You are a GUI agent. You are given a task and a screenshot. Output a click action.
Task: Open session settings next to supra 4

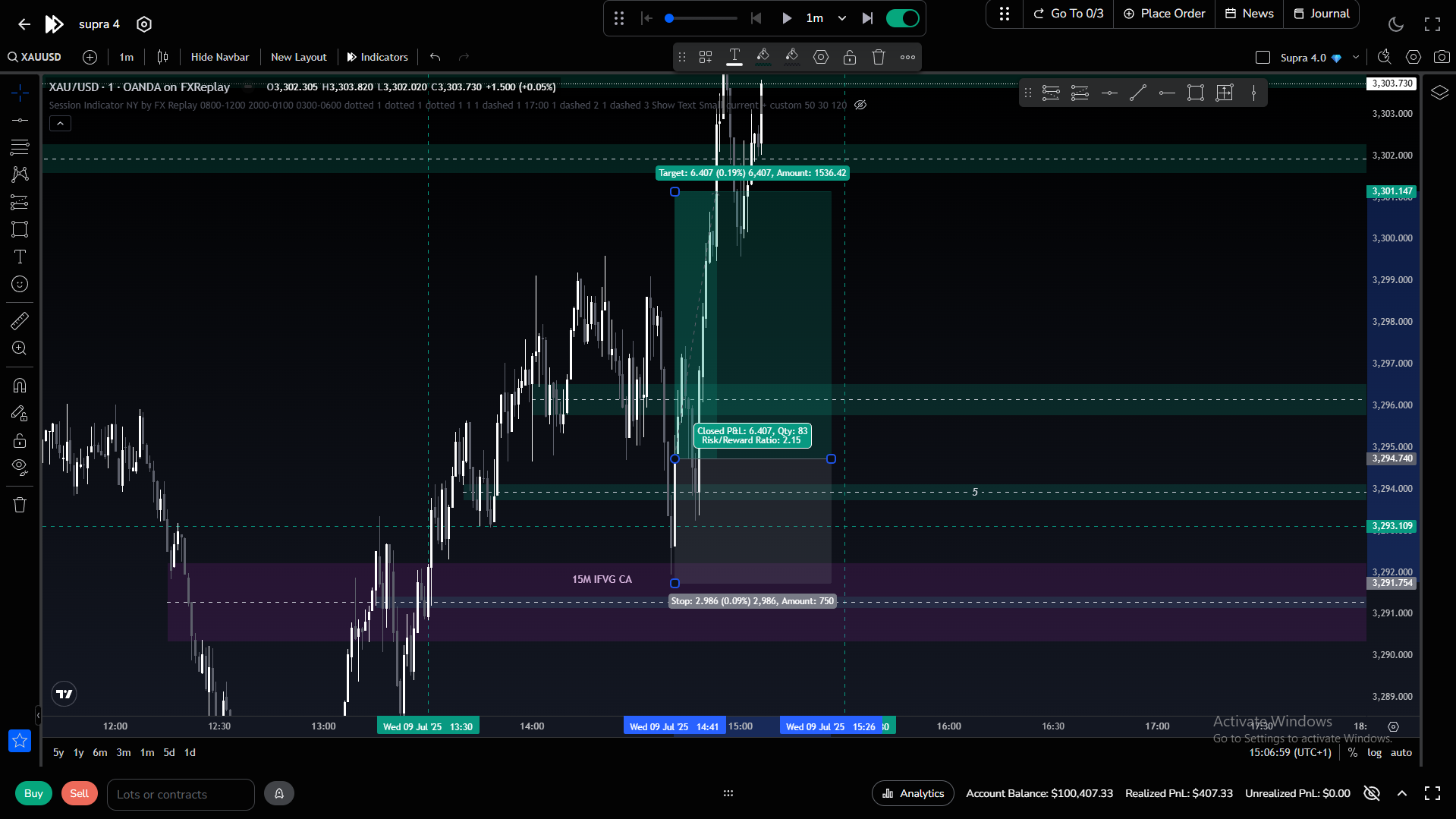(x=144, y=24)
